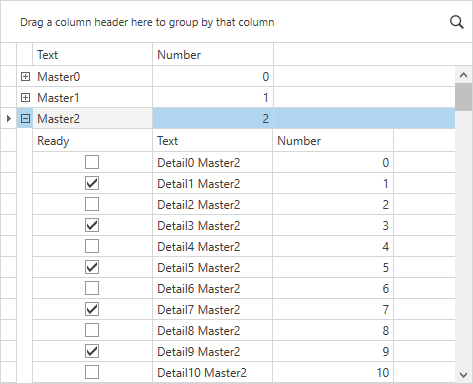
Task: Check Ready box for Detail10 Master2
Action: coord(92,372)
